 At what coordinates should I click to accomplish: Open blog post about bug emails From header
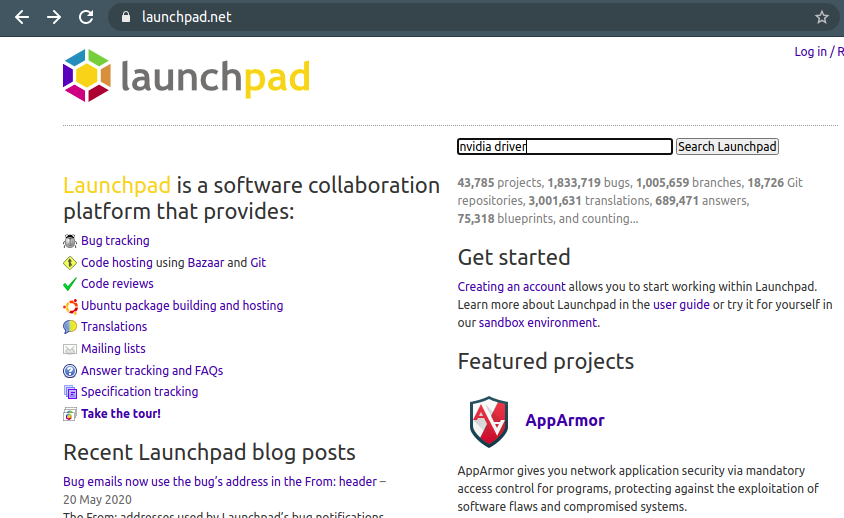pyautogui.click(x=220, y=481)
